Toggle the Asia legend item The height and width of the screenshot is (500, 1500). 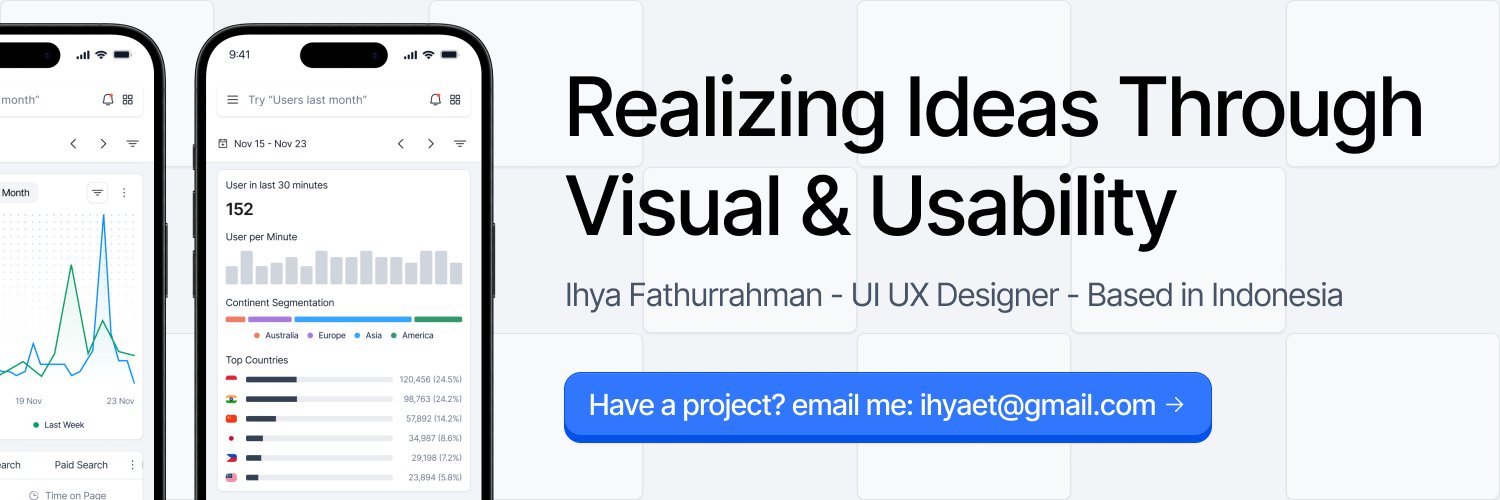369,336
